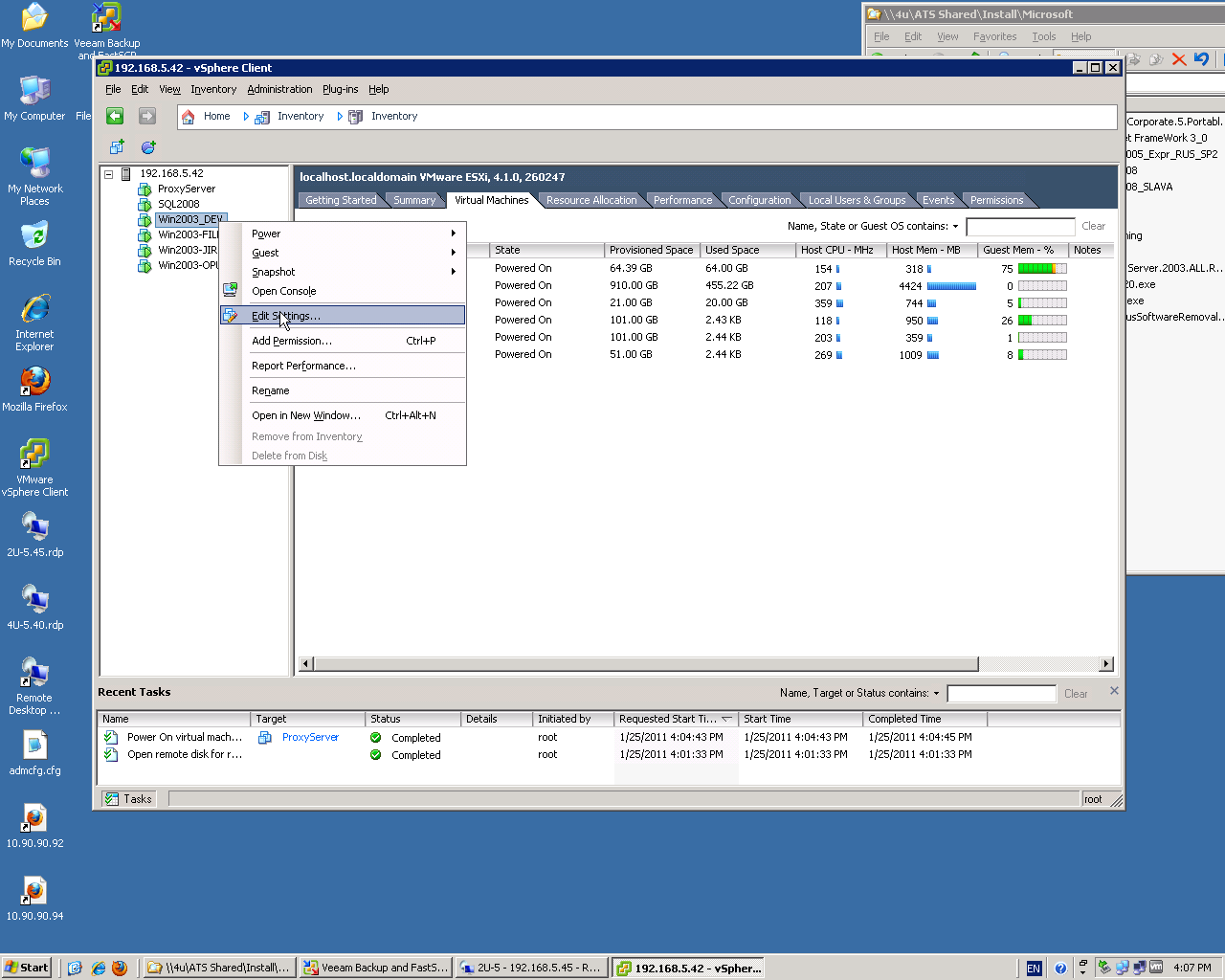Choose Open Console from the context menu
The height and width of the screenshot is (980, 1225).
pos(343,291)
